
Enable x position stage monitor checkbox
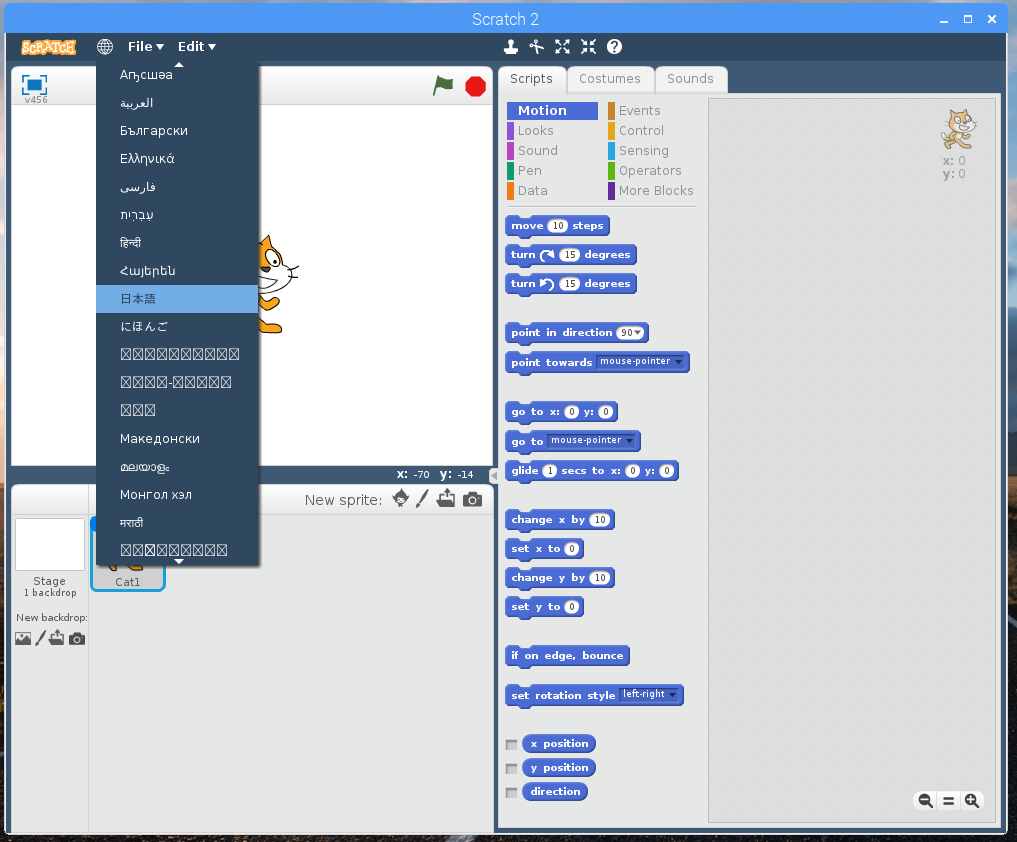pyautogui.click(x=512, y=745)
